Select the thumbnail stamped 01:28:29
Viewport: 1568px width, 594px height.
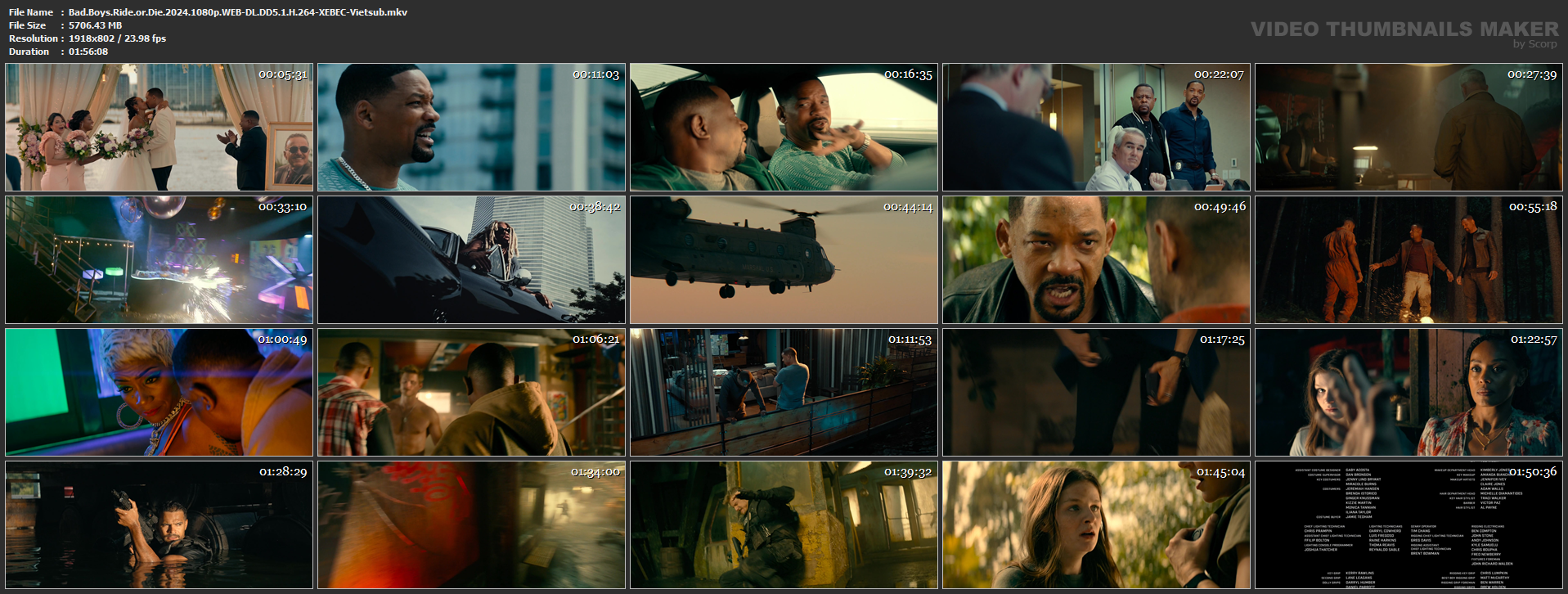coord(159,524)
